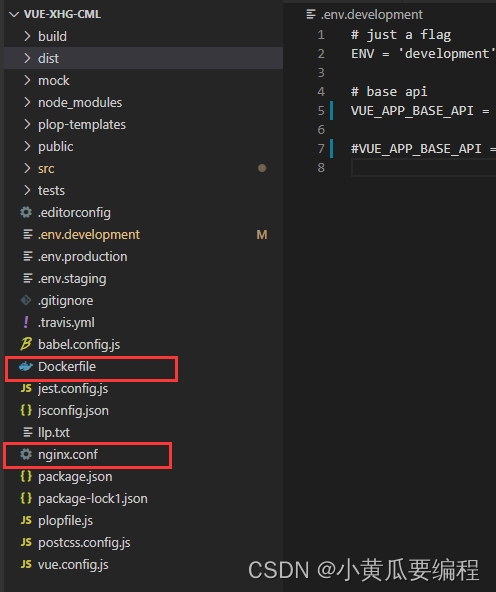The width and height of the screenshot is (496, 592).
Task: Click the JS icon of plopfile.js
Action: tap(26, 520)
